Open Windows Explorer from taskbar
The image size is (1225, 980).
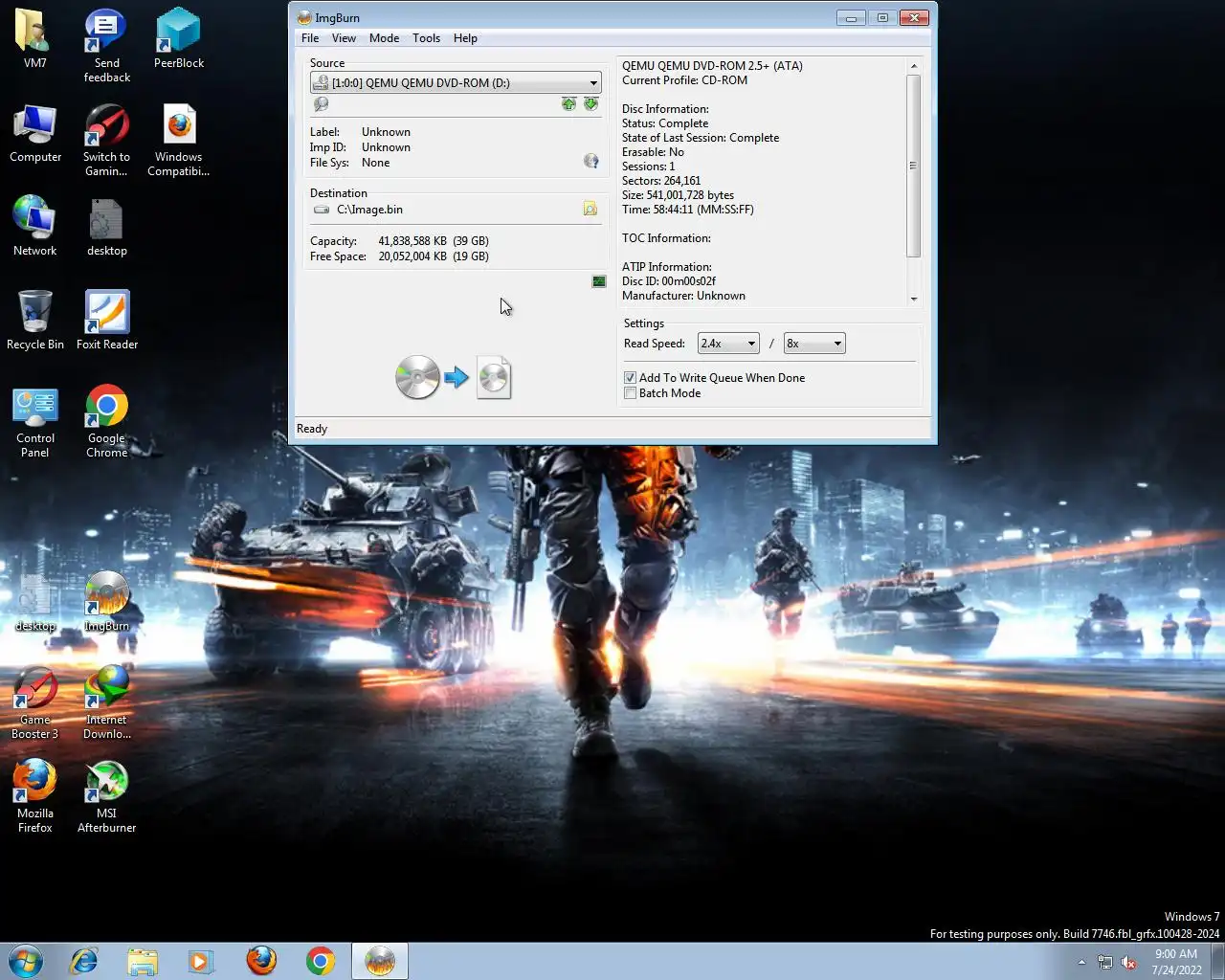pyautogui.click(x=143, y=961)
